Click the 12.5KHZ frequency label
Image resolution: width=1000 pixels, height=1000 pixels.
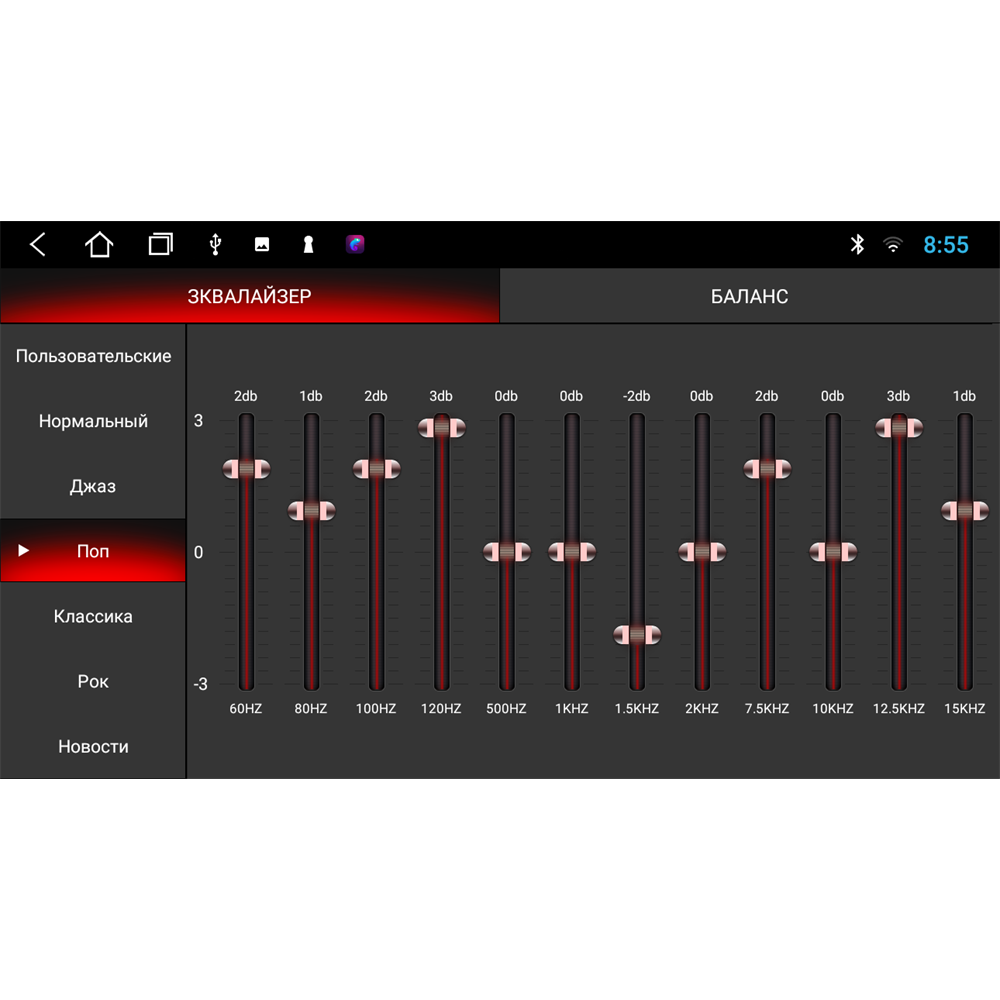pos(899,709)
